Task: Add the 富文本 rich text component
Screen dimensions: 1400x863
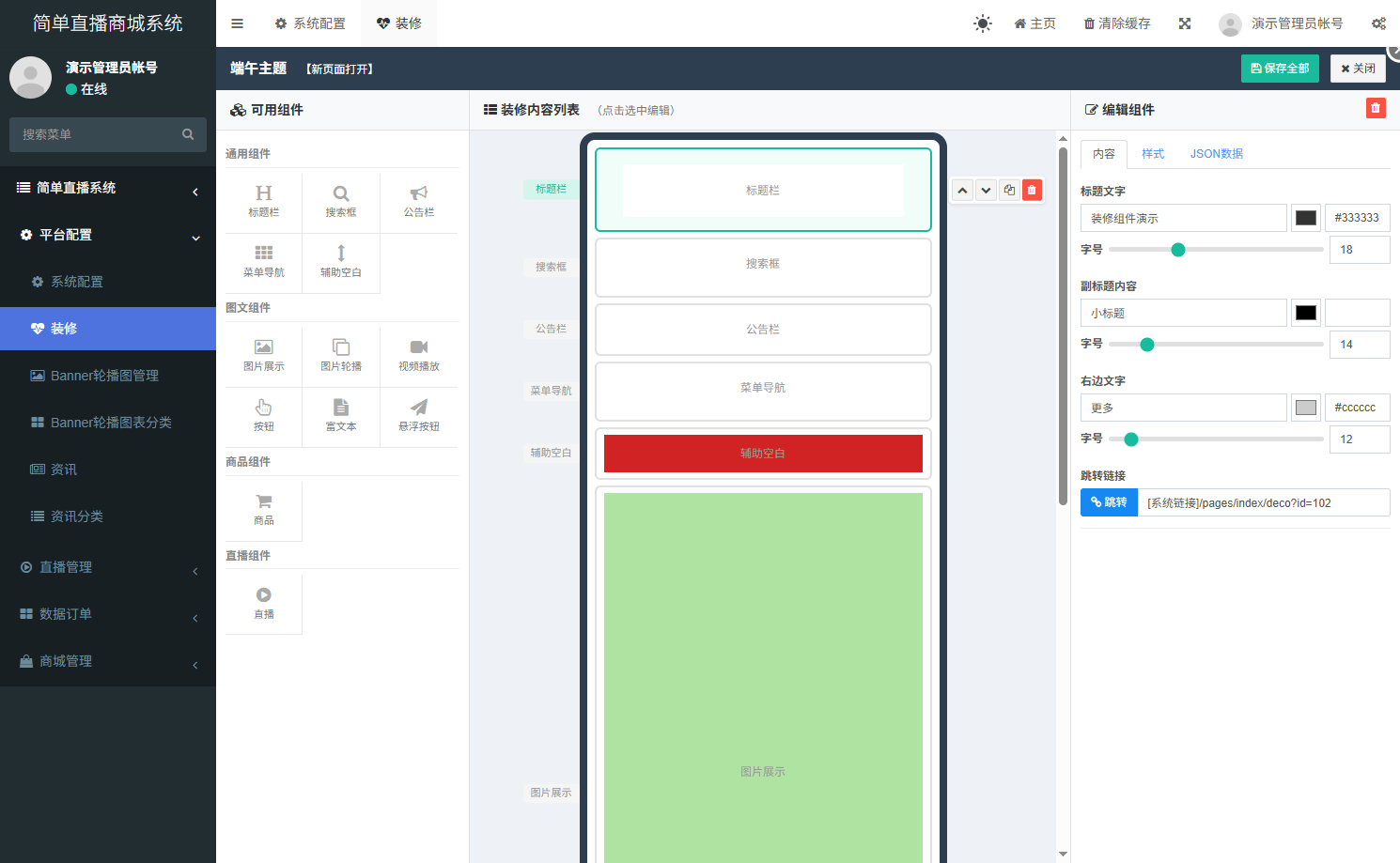Action: [x=341, y=416]
